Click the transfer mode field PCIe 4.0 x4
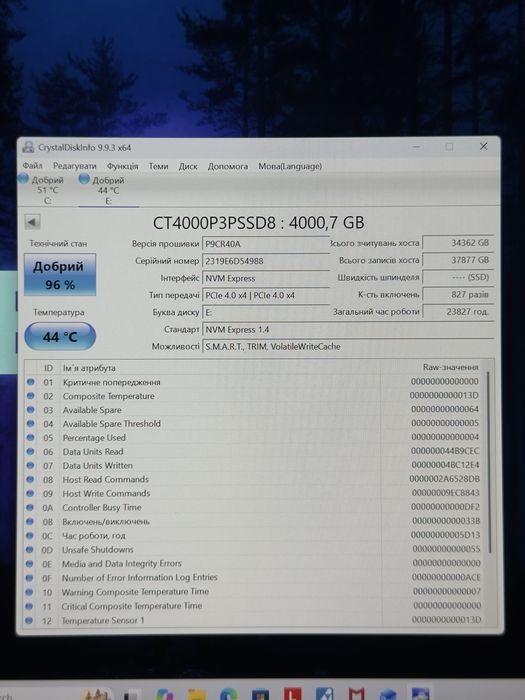 pyautogui.click(x=266, y=295)
